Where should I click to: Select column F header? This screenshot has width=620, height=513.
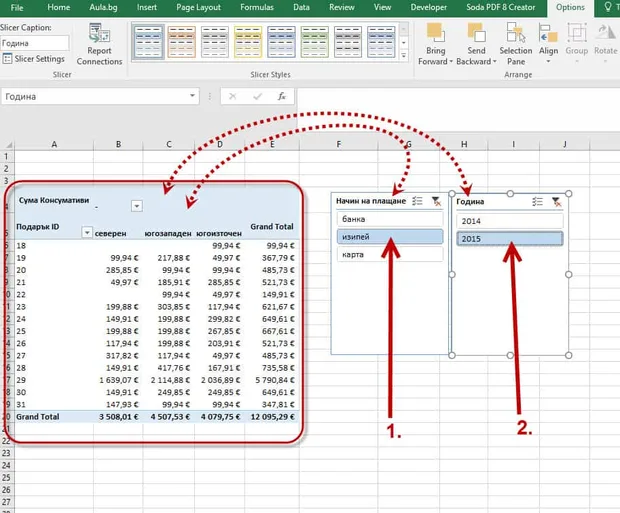point(338,144)
